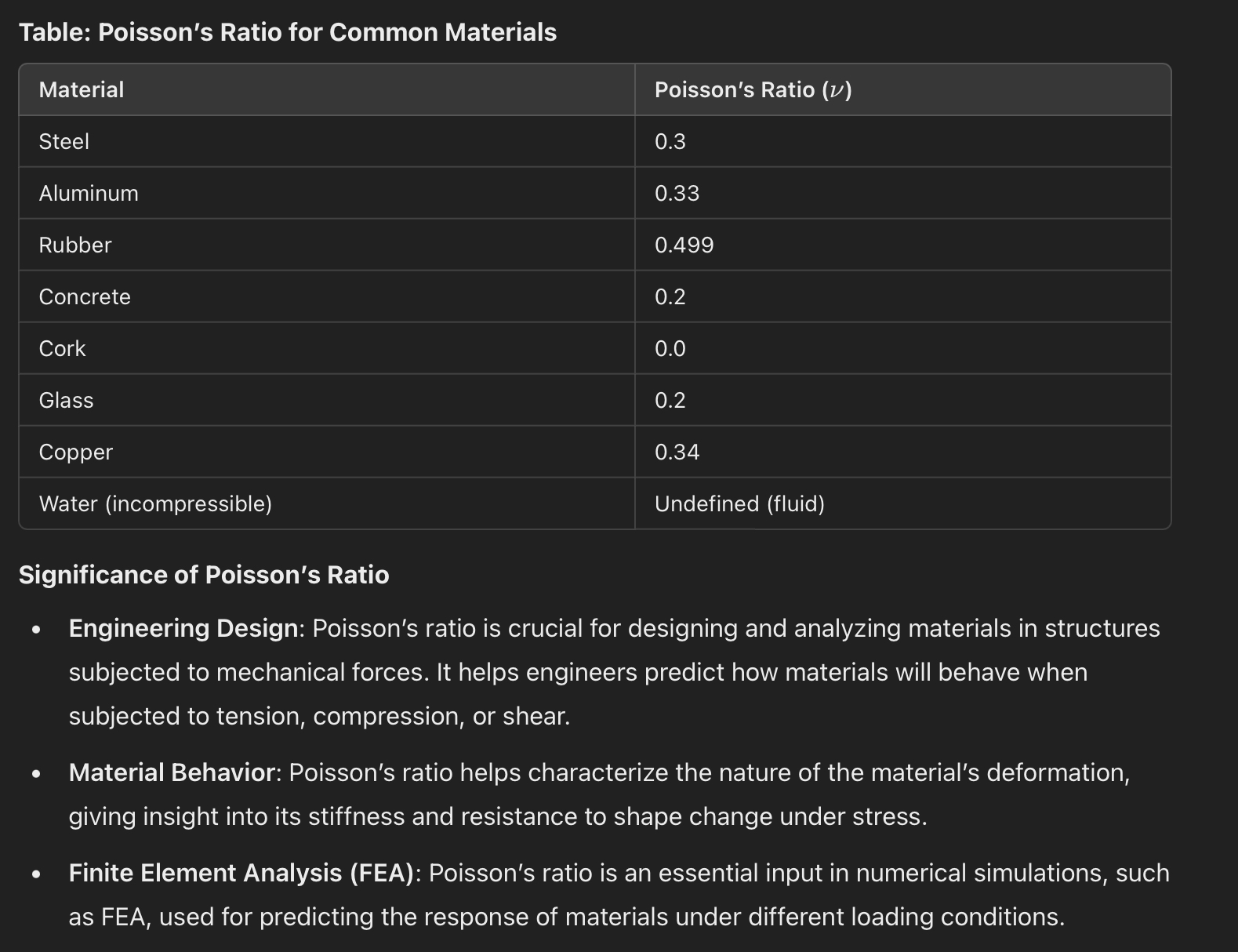Screen dimensions: 1238x952
Task: Click the Poisson's Ratio column header
Action: pyautogui.click(x=753, y=90)
